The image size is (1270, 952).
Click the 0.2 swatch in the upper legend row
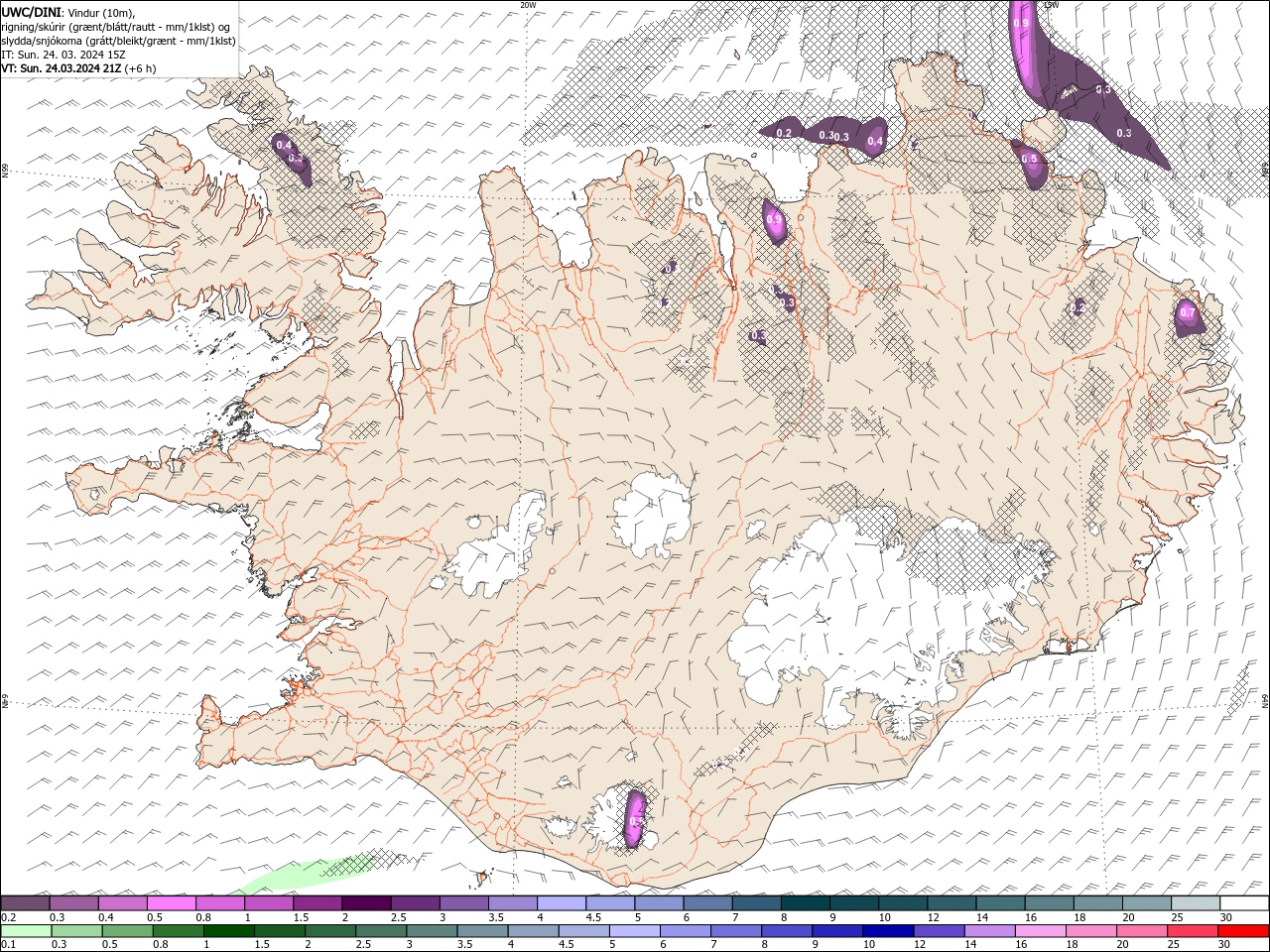(26, 903)
